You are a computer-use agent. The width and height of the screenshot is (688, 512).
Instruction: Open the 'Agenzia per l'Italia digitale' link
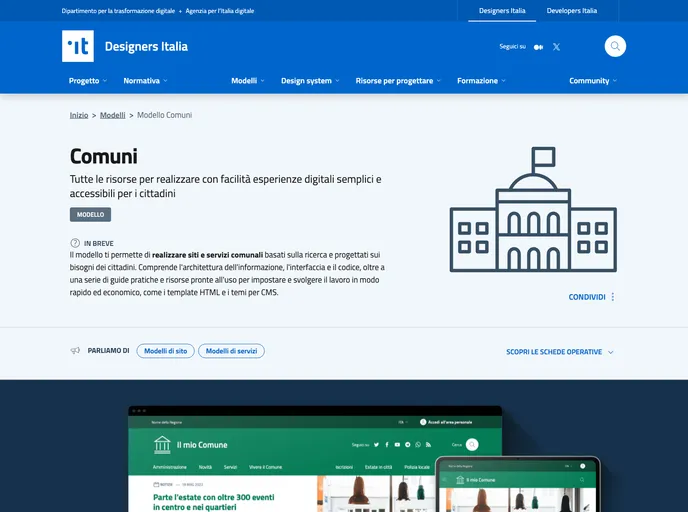[x=213, y=11]
